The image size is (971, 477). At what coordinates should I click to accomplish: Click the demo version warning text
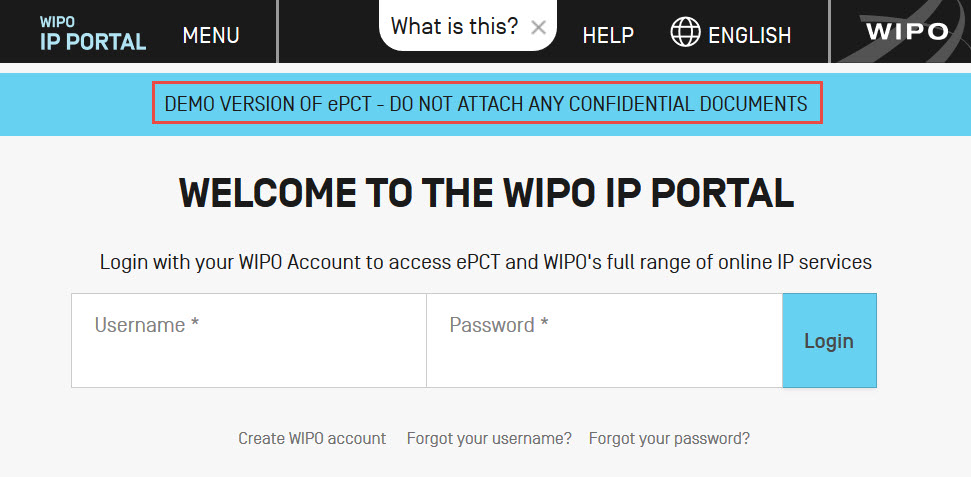(486, 103)
